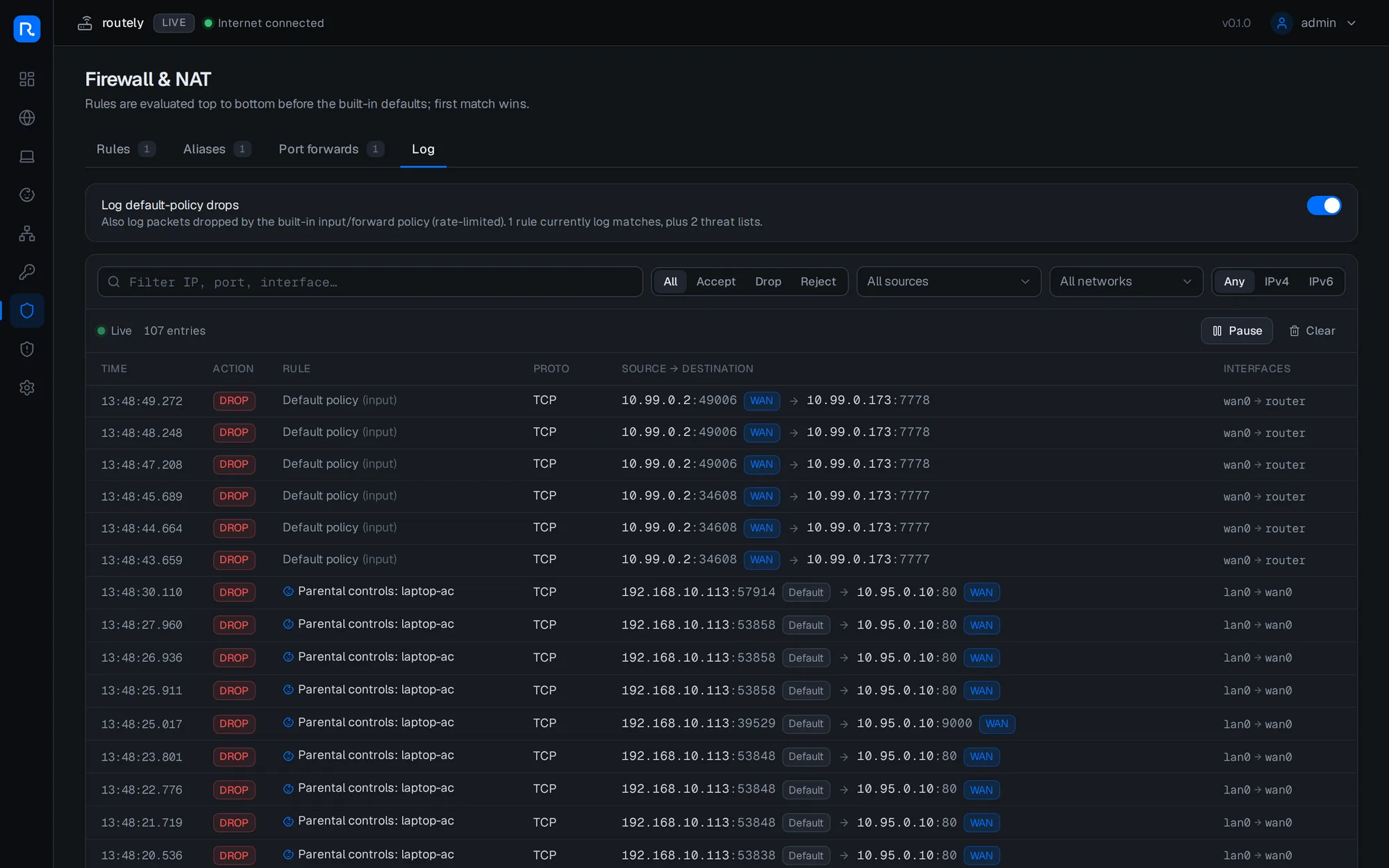
Task: Clear the log entries
Action: (1312, 331)
